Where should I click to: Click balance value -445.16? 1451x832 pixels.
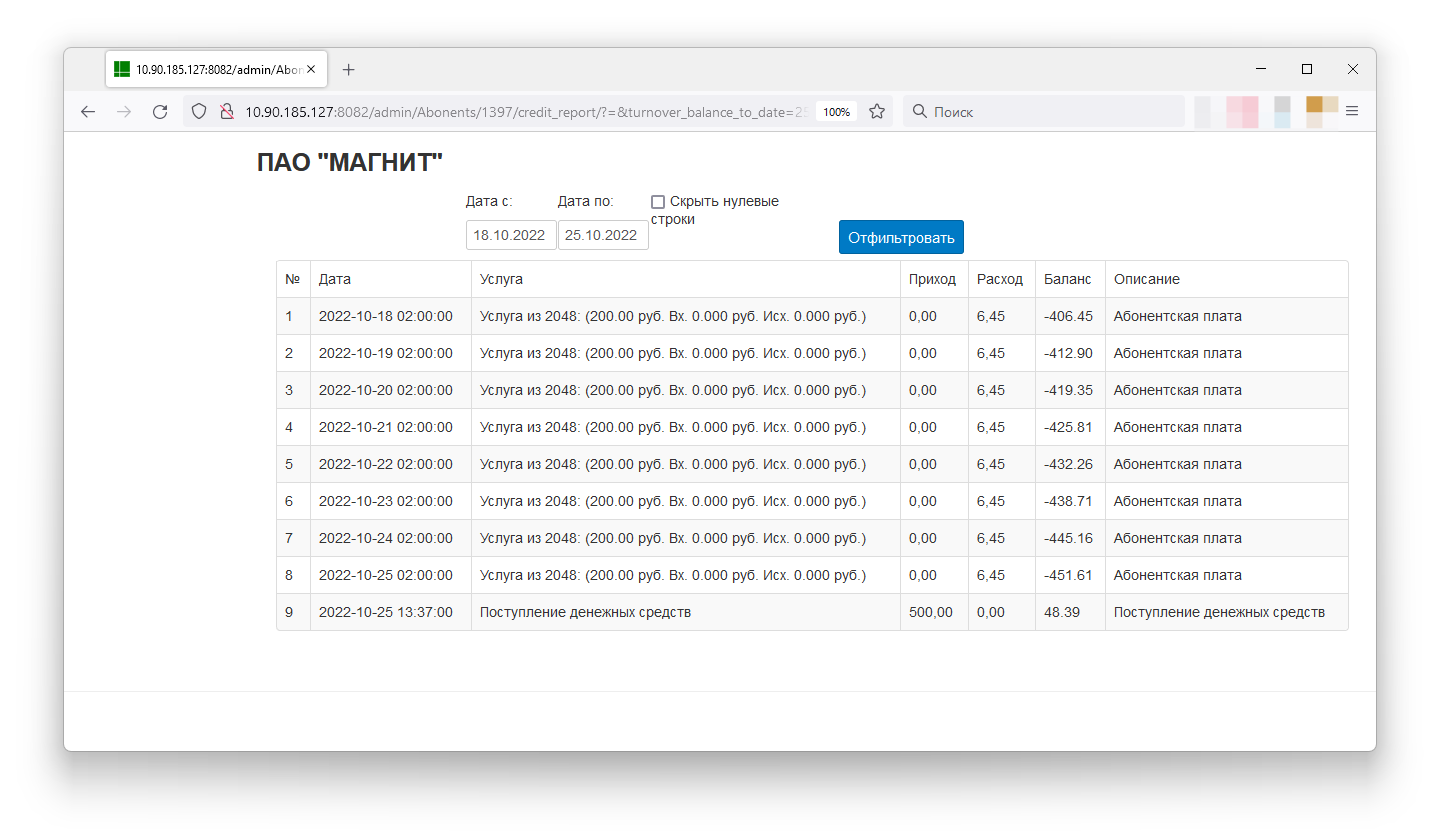pyautogui.click(x=1069, y=538)
